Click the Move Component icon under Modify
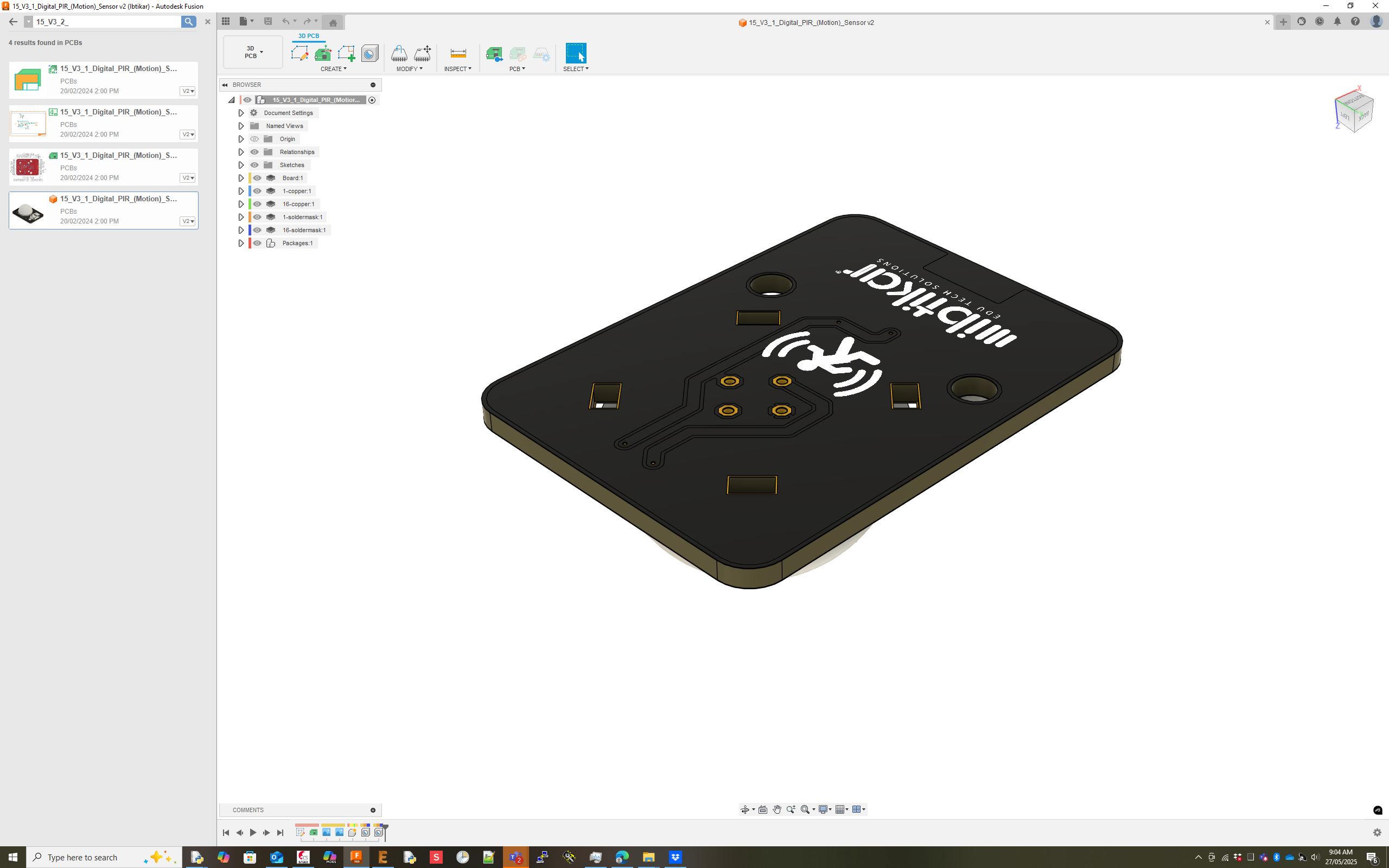Image resolution: width=1389 pixels, height=868 pixels. pos(423,53)
